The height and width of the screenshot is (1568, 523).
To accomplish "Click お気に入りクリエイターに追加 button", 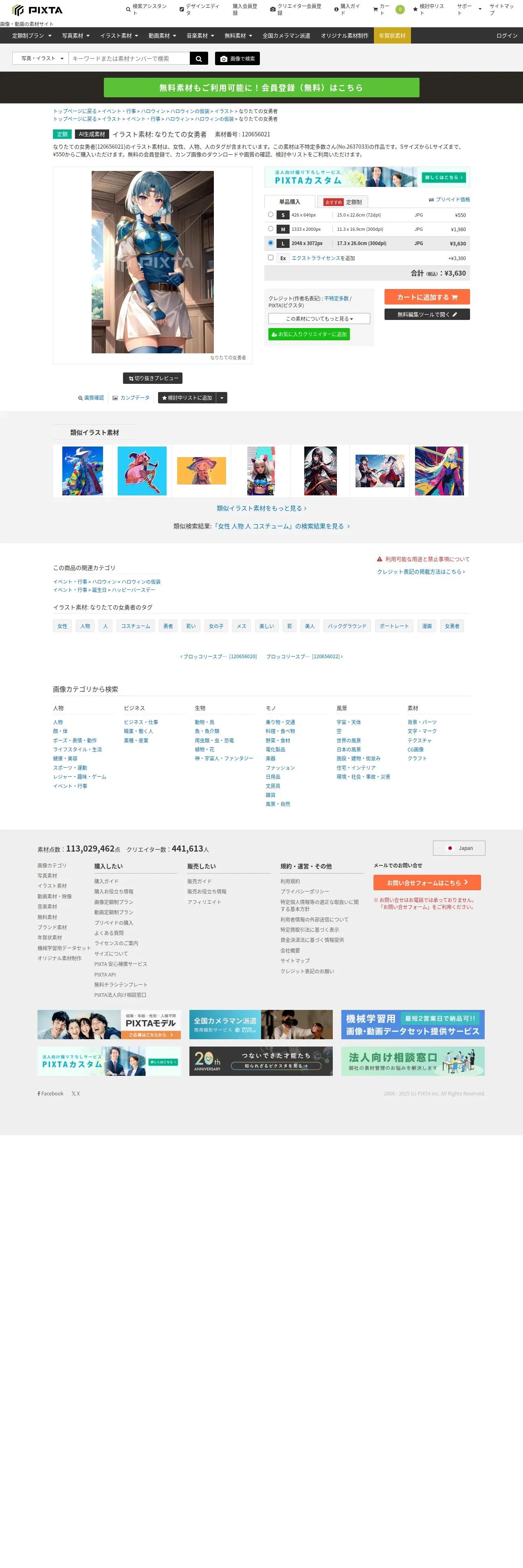I will (x=309, y=334).
